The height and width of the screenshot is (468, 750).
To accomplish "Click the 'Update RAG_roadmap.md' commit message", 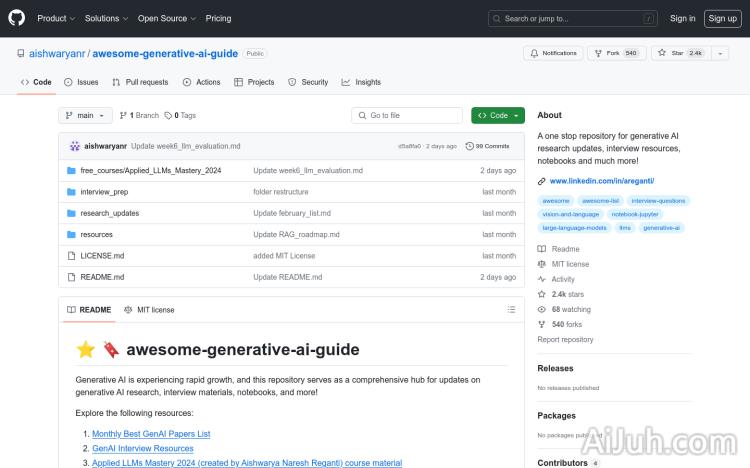I will tap(296, 234).
